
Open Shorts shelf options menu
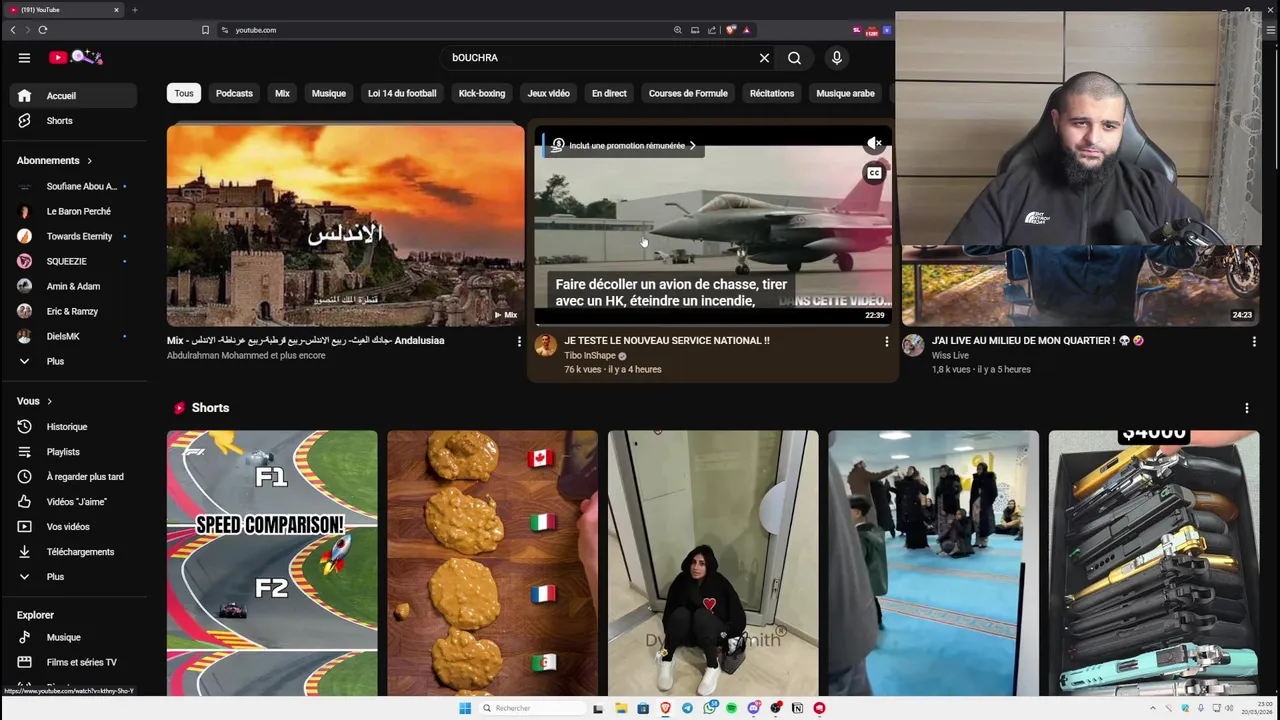tap(1246, 408)
